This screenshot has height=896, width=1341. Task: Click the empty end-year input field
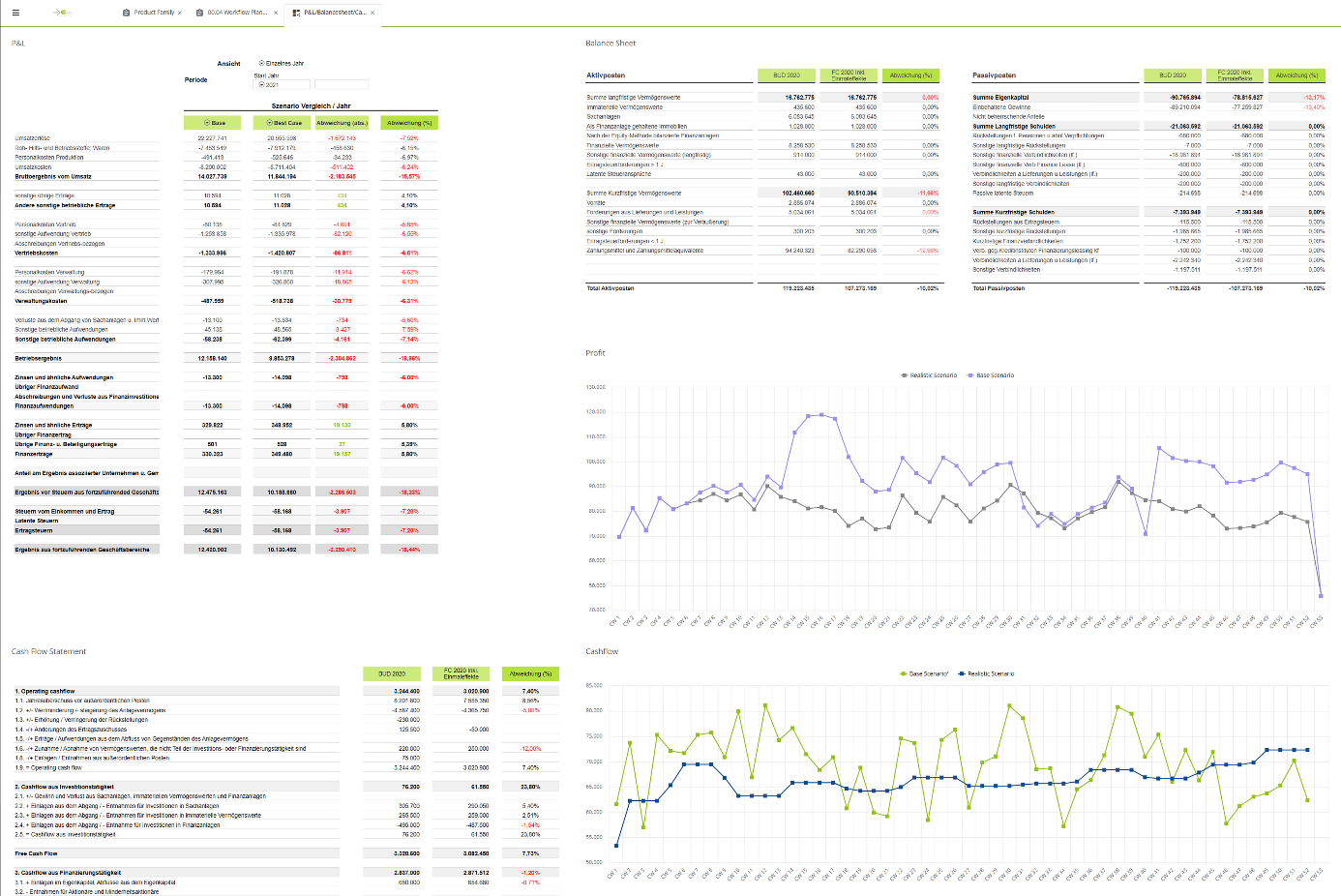341,85
